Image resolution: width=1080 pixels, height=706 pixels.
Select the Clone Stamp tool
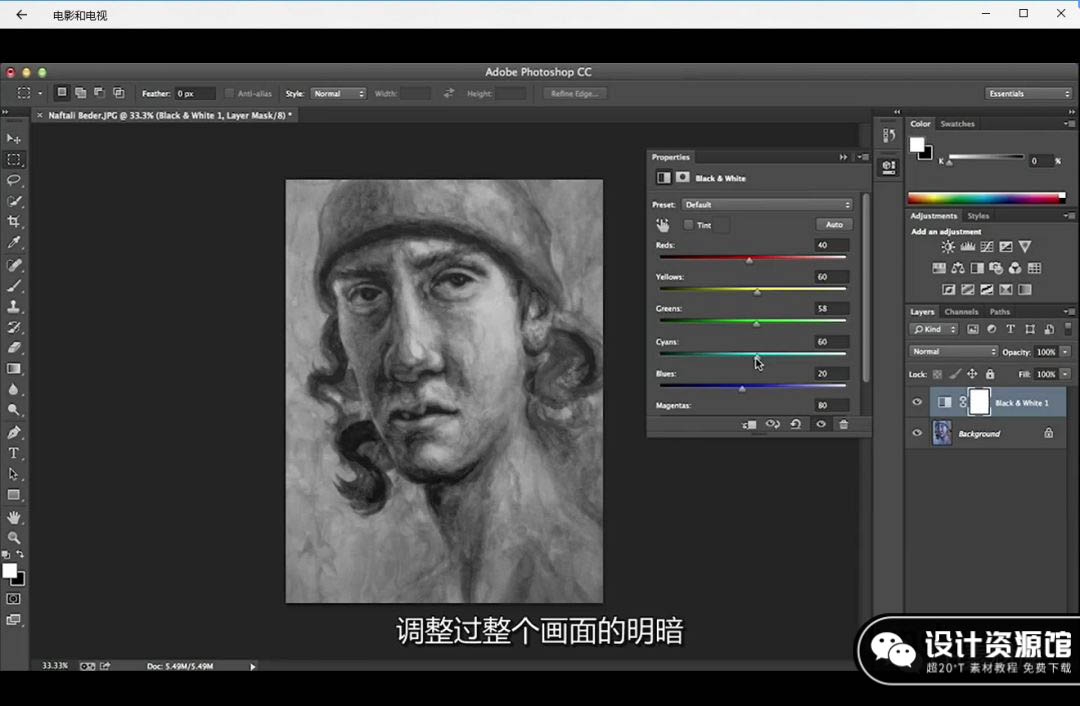click(x=14, y=307)
